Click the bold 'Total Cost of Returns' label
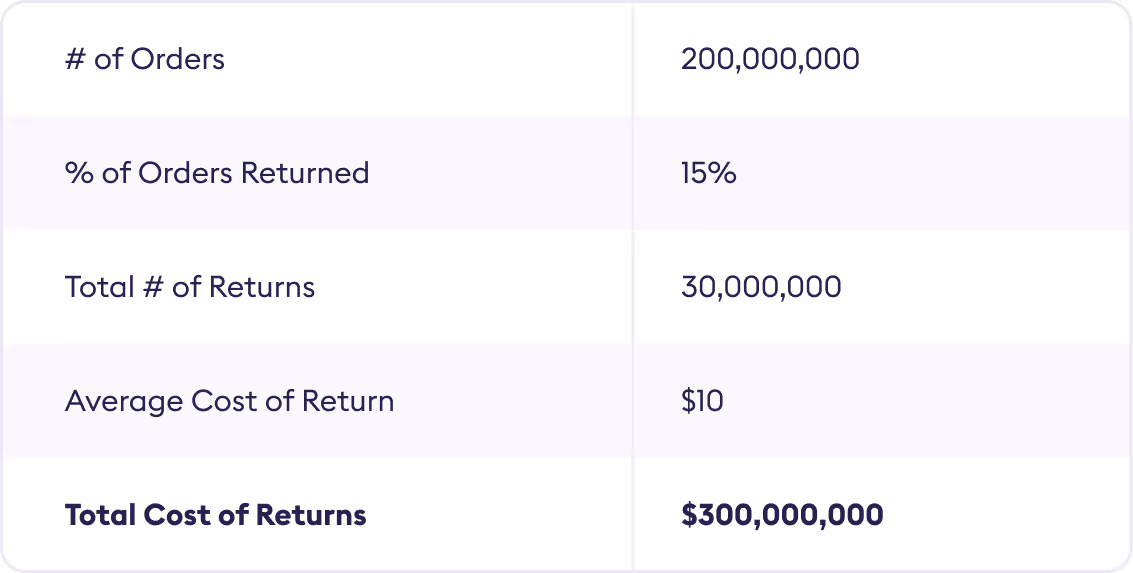Image resolution: width=1133 pixels, height=573 pixels. click(215, 515)
